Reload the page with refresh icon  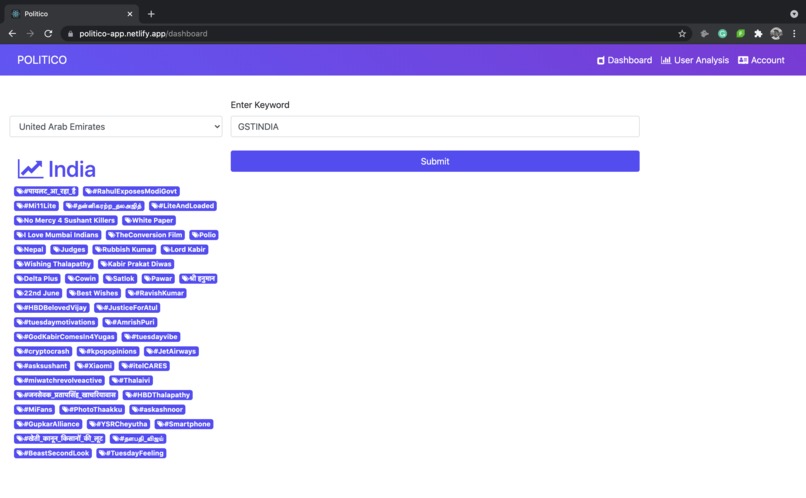[x=48, y=33]
